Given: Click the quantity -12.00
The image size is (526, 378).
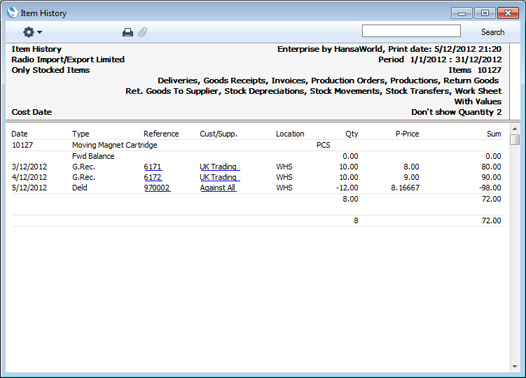Looking at the screenshot, I should click(x=347, y=188).
